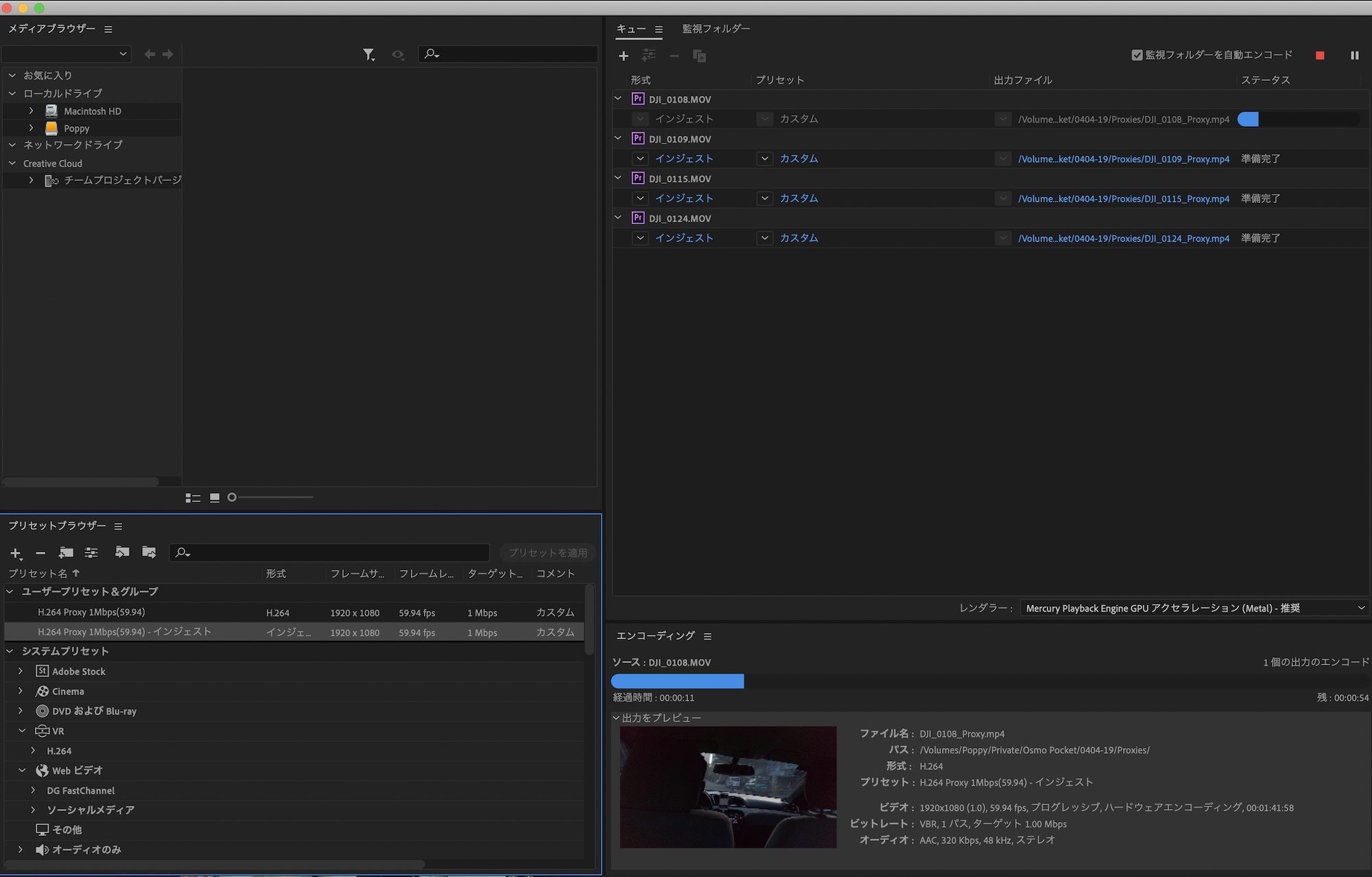Click the filter funnel icon in Media Browser
The image size is (1372, 877).
pos(368,54)
